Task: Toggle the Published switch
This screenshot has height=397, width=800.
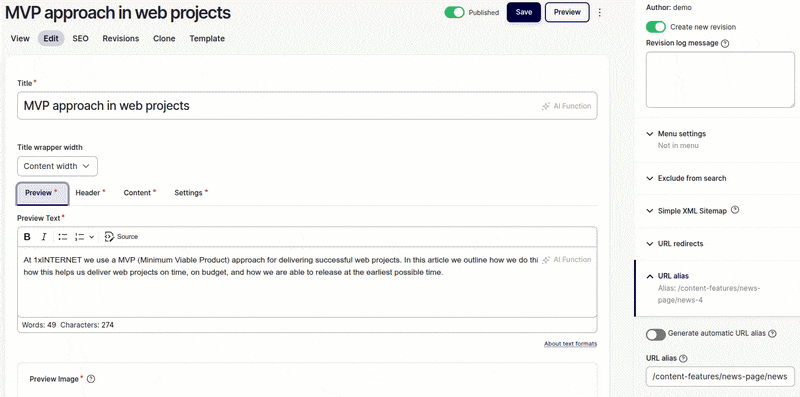Action: point(454,12)
